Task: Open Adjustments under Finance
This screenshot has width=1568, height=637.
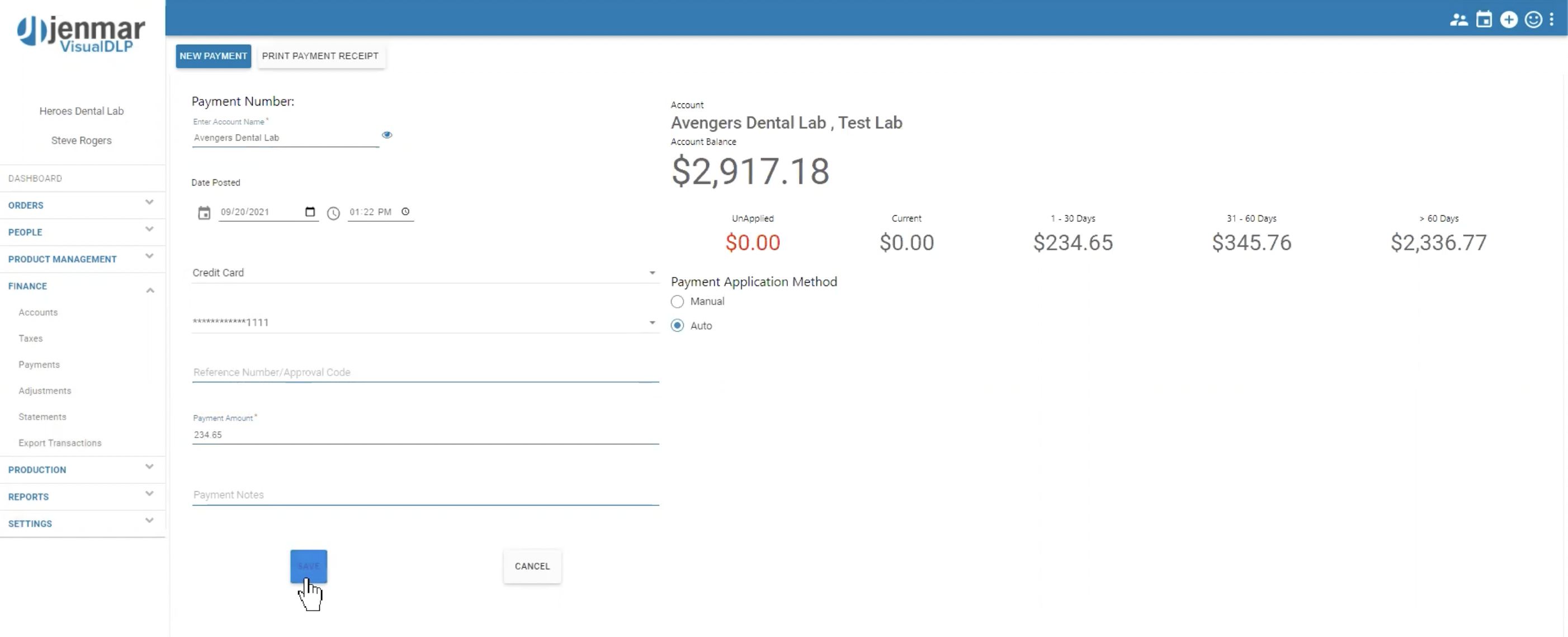Action: point(44,391)
